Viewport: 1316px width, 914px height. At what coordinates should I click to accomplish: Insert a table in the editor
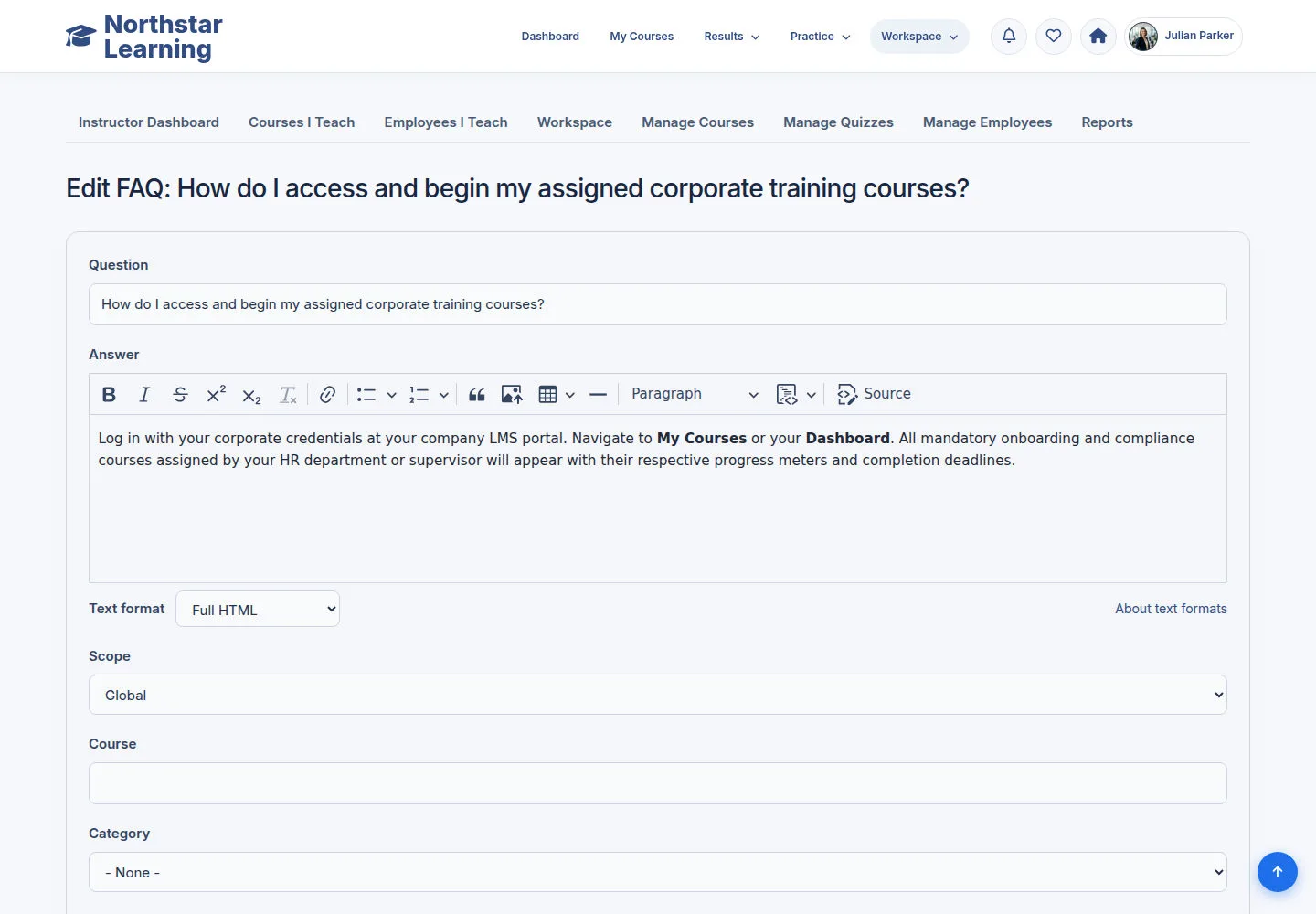[547, 394]
